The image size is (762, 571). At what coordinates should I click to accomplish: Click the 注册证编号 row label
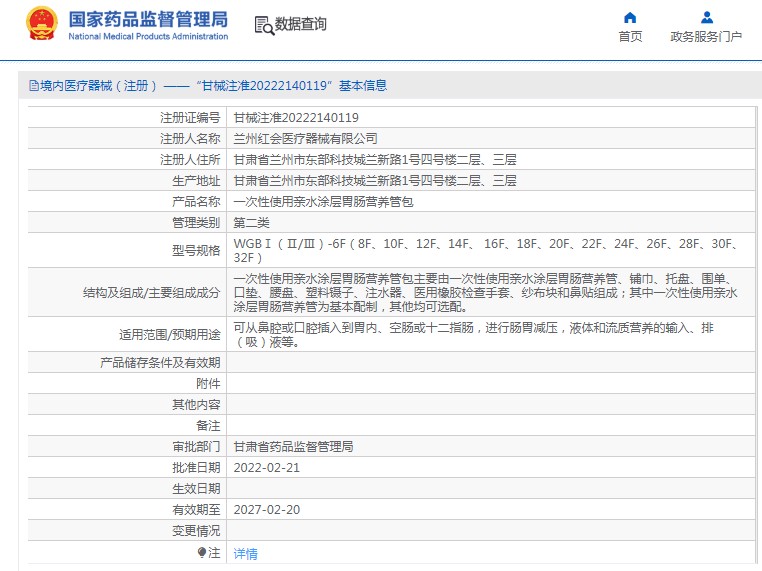190,118
